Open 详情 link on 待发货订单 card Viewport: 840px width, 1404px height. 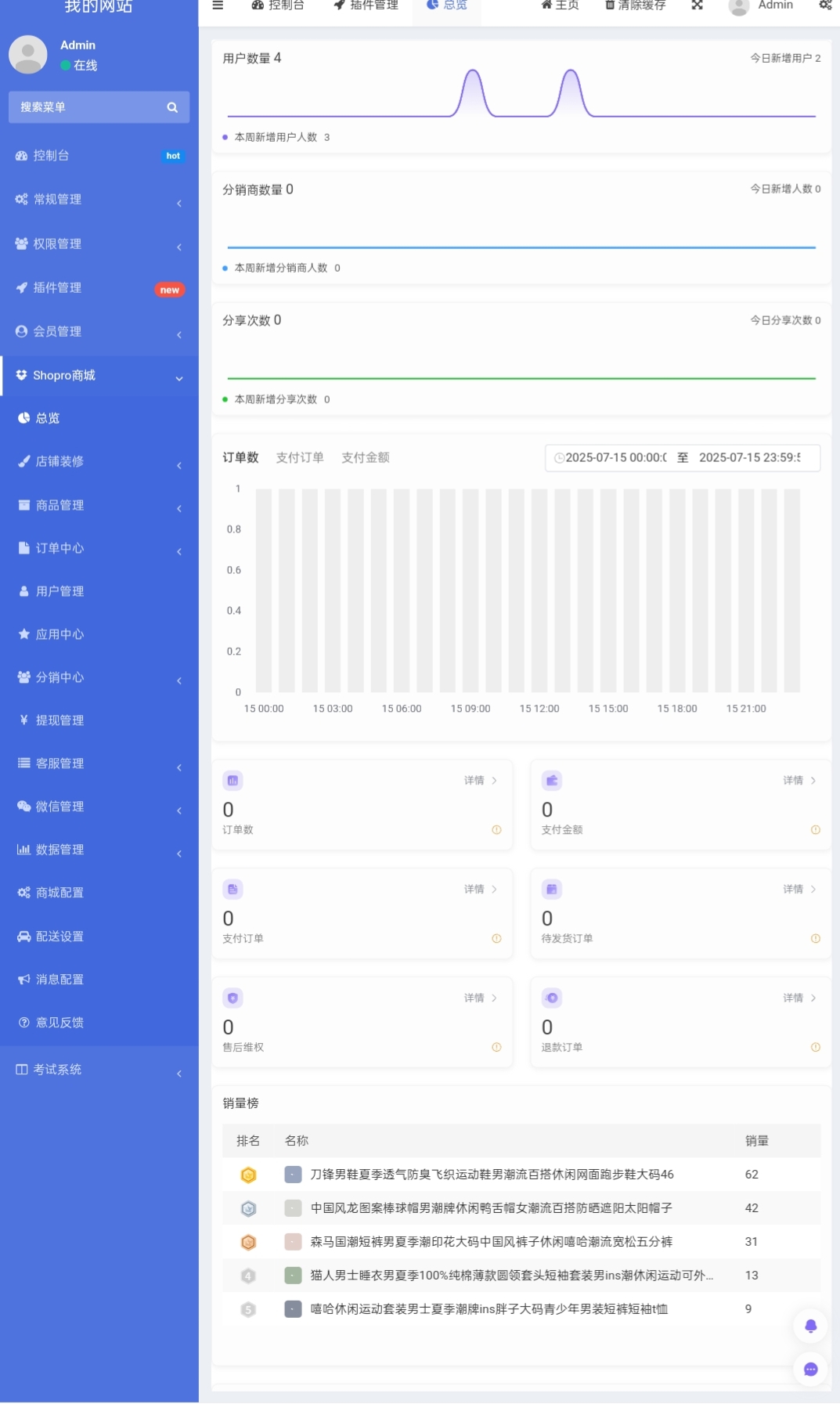[800, 890]
